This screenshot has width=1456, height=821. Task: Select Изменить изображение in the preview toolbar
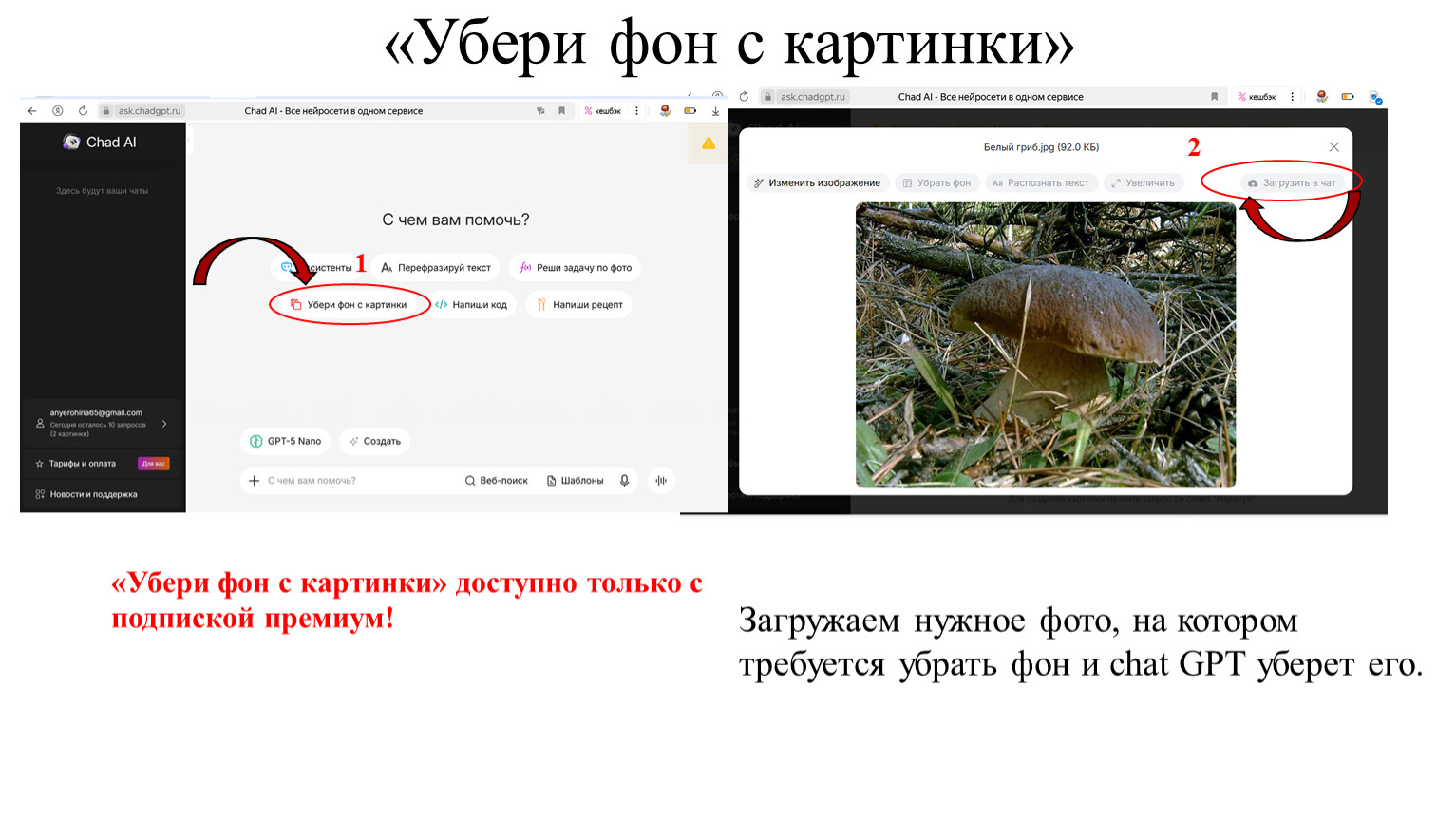[x=817, y=183]
